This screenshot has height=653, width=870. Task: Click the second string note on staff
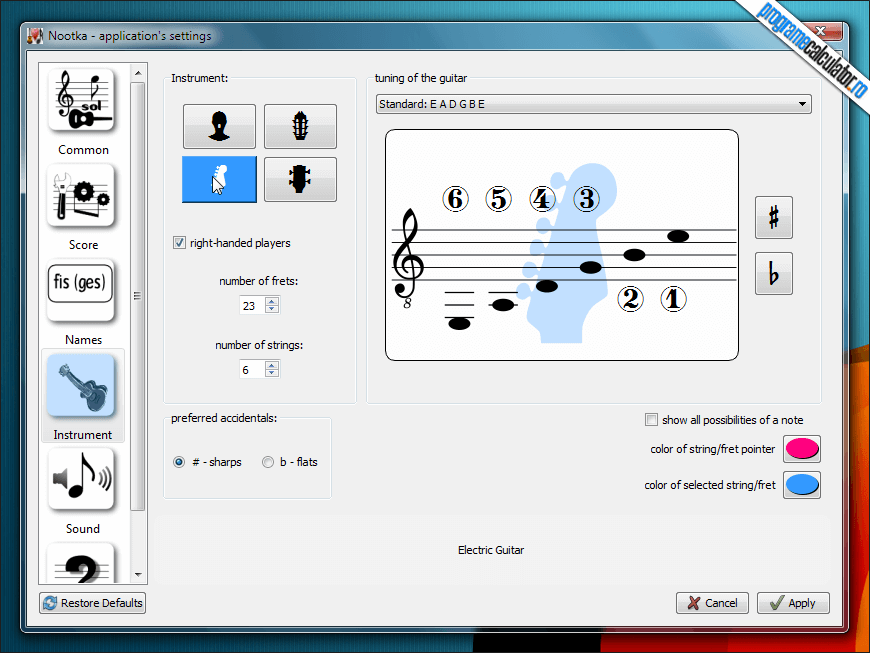point(634,255)
